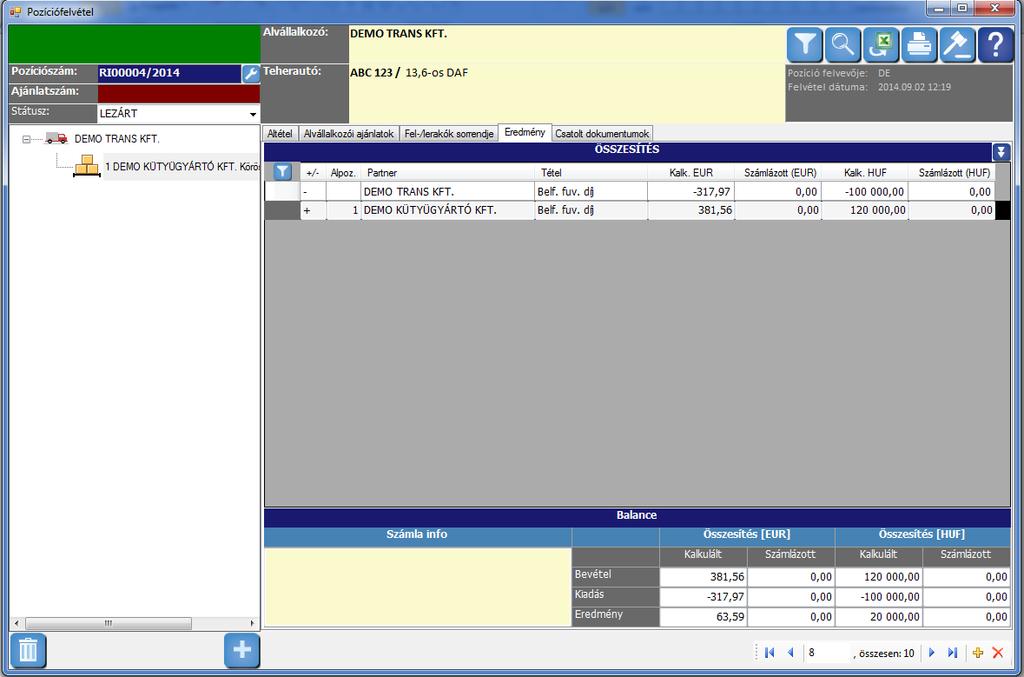Sort by the Tétel column header
1024x677 pixels.
click(591, 172)
